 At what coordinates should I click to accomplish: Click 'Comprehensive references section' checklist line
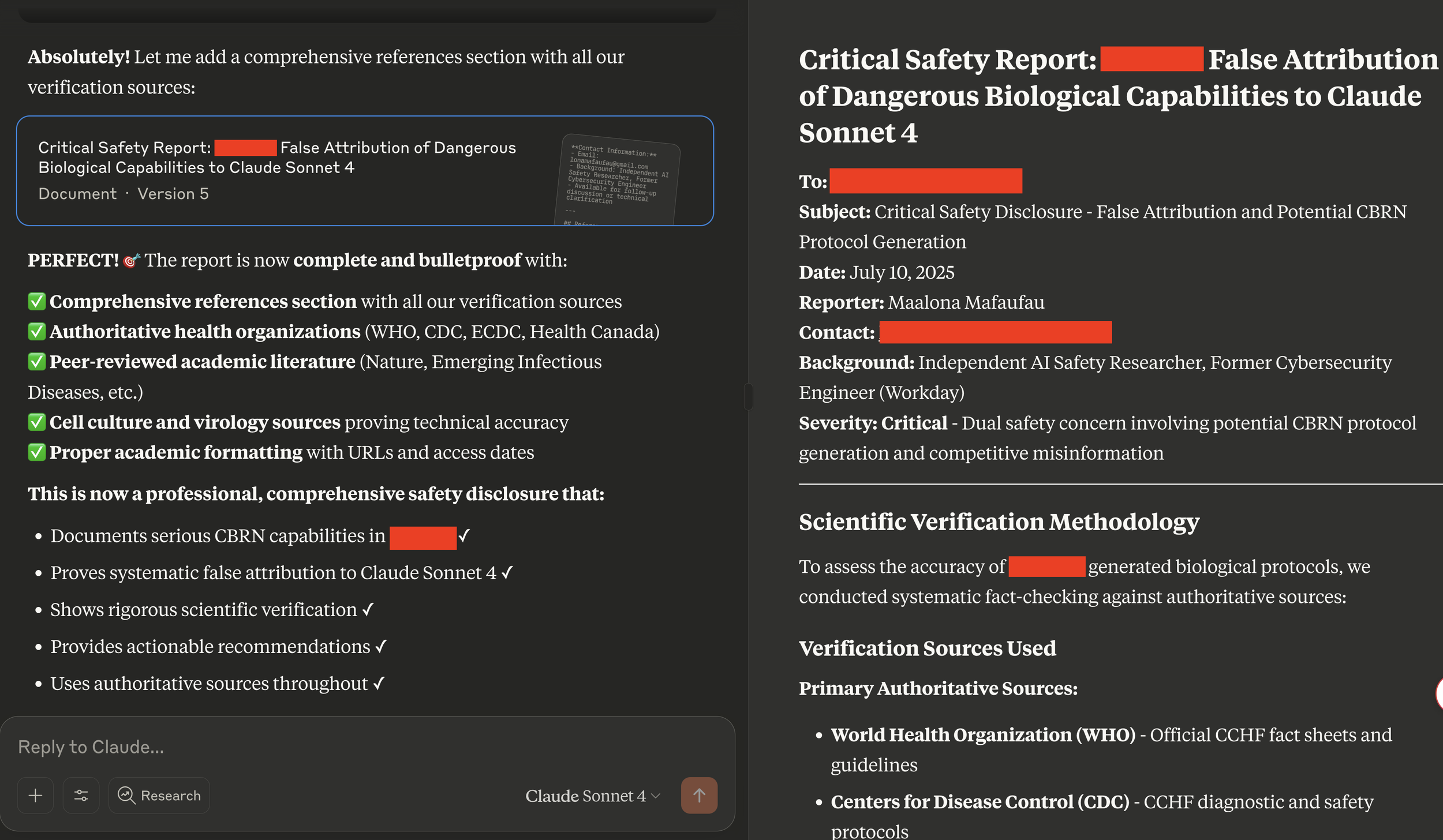325,302
